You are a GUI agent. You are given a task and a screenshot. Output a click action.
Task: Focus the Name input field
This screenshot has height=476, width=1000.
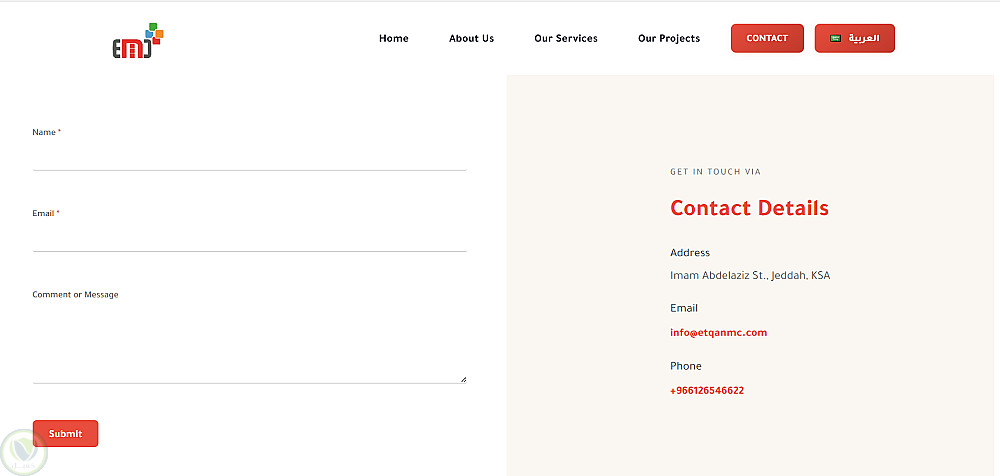(x=249, y=157)
